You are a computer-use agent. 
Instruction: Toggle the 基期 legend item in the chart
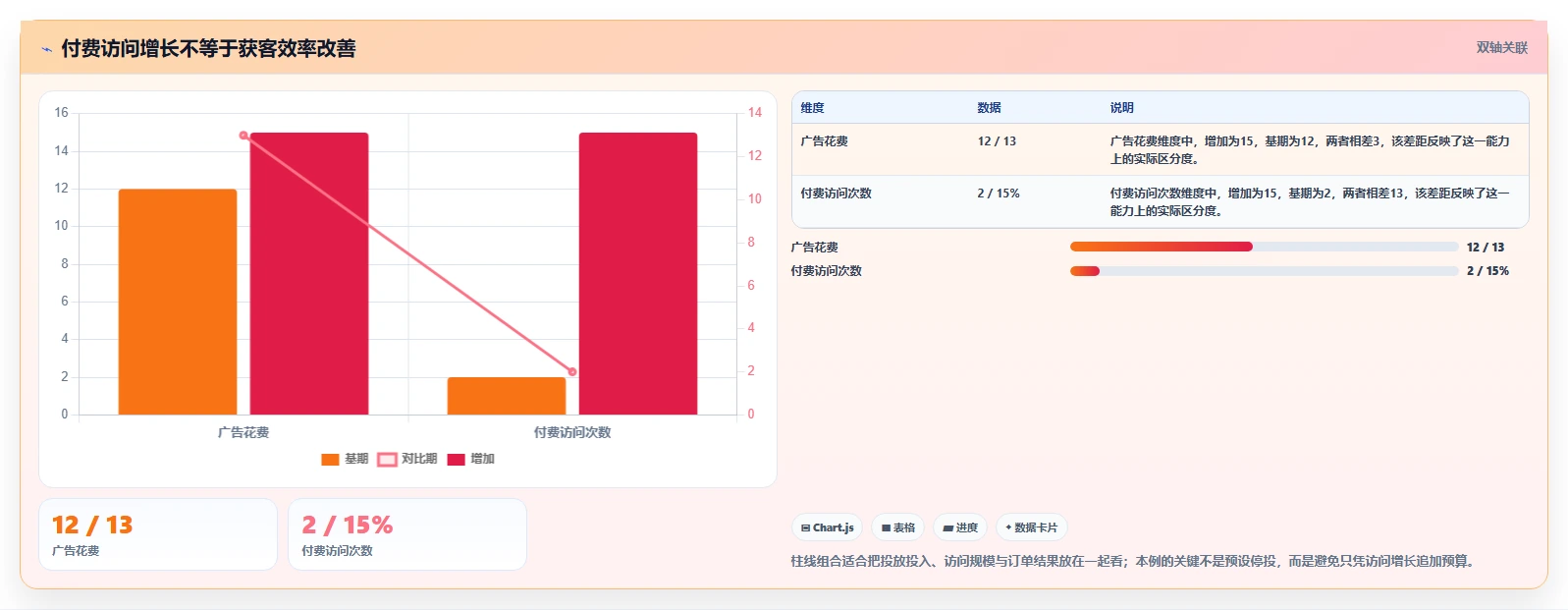pos(345,459)
